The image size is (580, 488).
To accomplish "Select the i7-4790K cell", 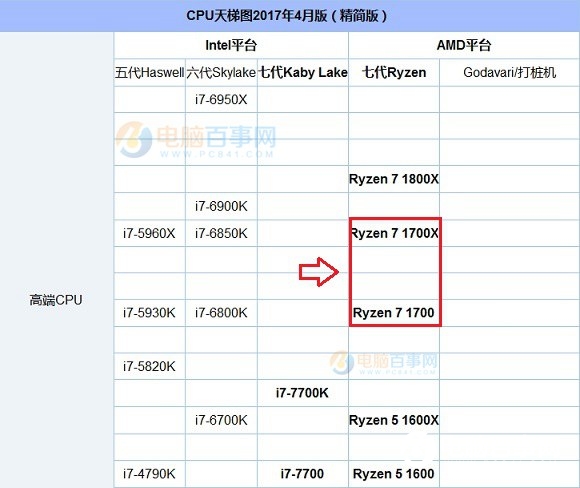I will [x=149, y=474].
